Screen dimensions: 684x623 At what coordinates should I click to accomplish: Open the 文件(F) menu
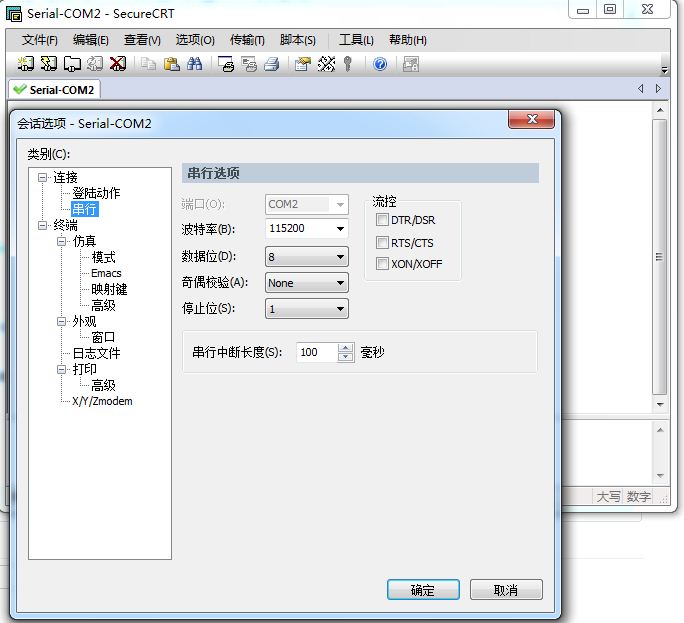click(40, 40)
